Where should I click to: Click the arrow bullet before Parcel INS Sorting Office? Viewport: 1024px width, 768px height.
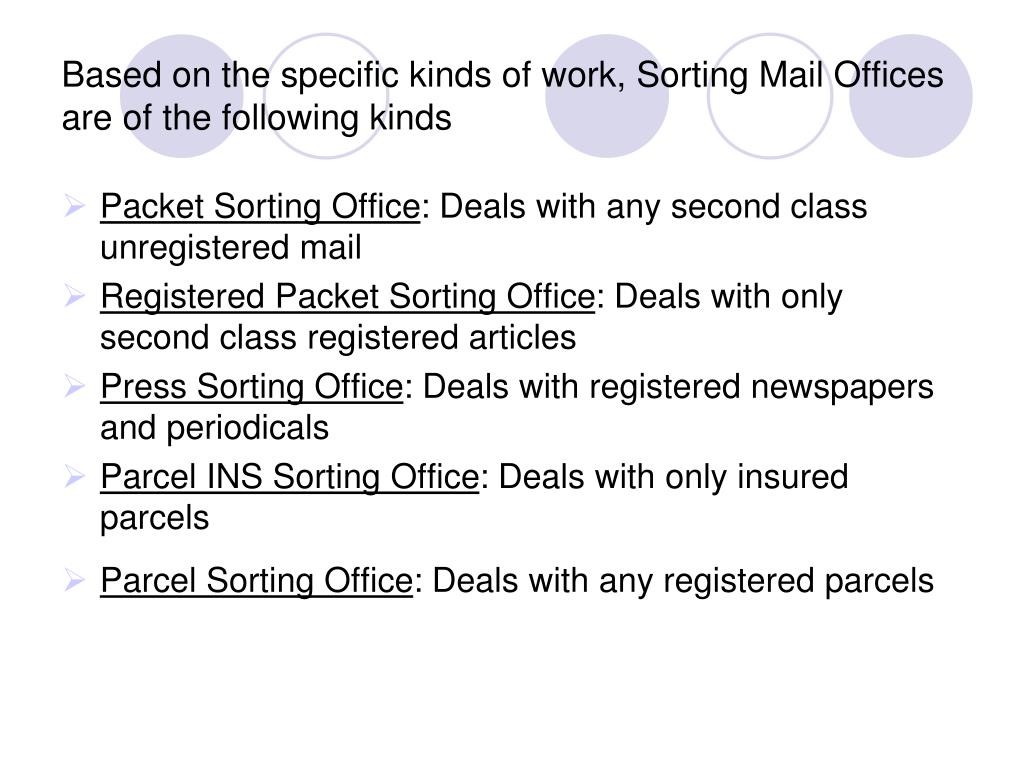click(x=74, y=477)
